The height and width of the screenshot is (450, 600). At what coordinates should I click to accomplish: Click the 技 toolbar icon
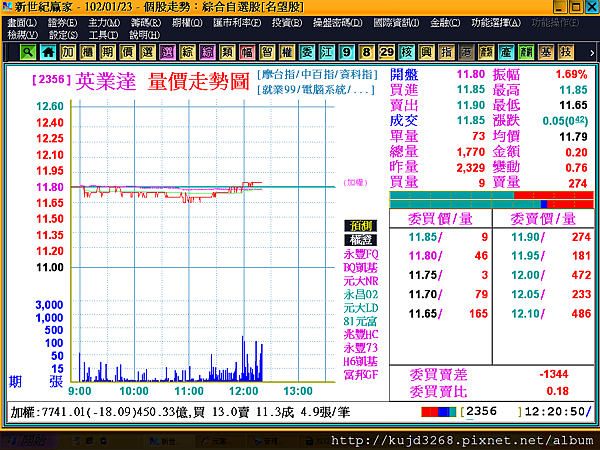[x=566, y=52]
